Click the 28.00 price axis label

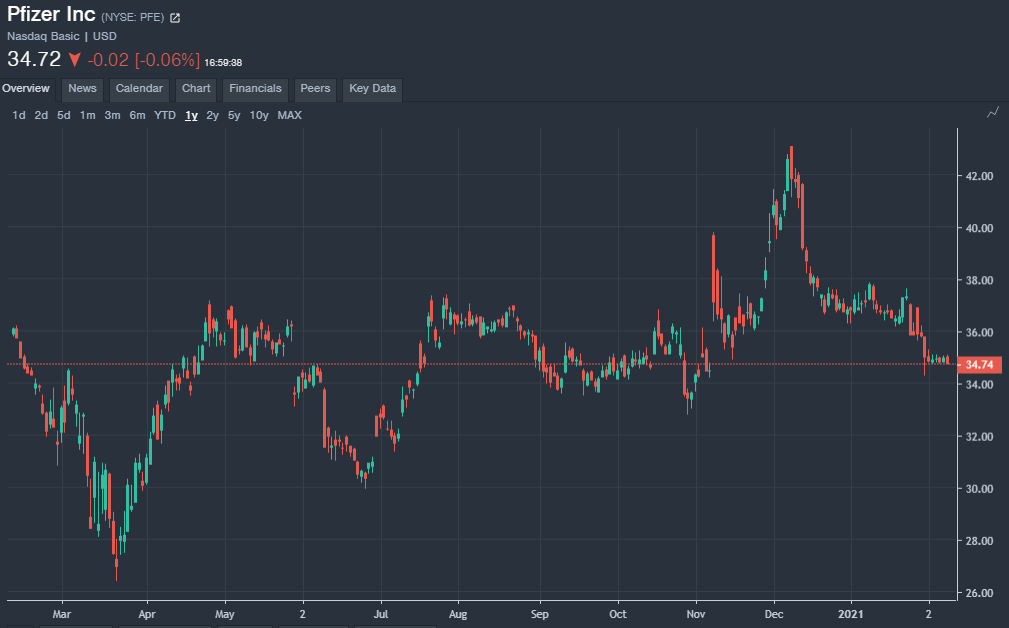(x=979, y=540)
